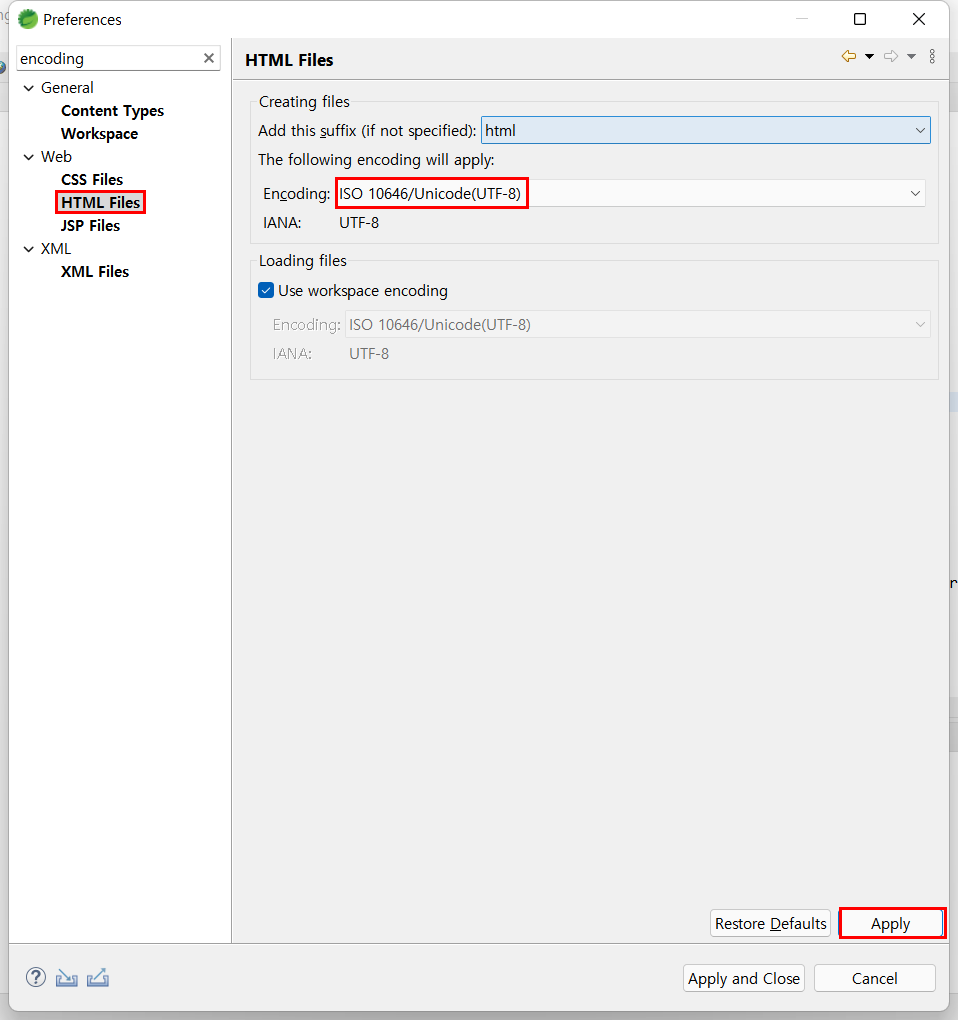This screenshot has width=958, height=1020.
Task: Open CSS Files preference page
Action: tap(92, 180)
